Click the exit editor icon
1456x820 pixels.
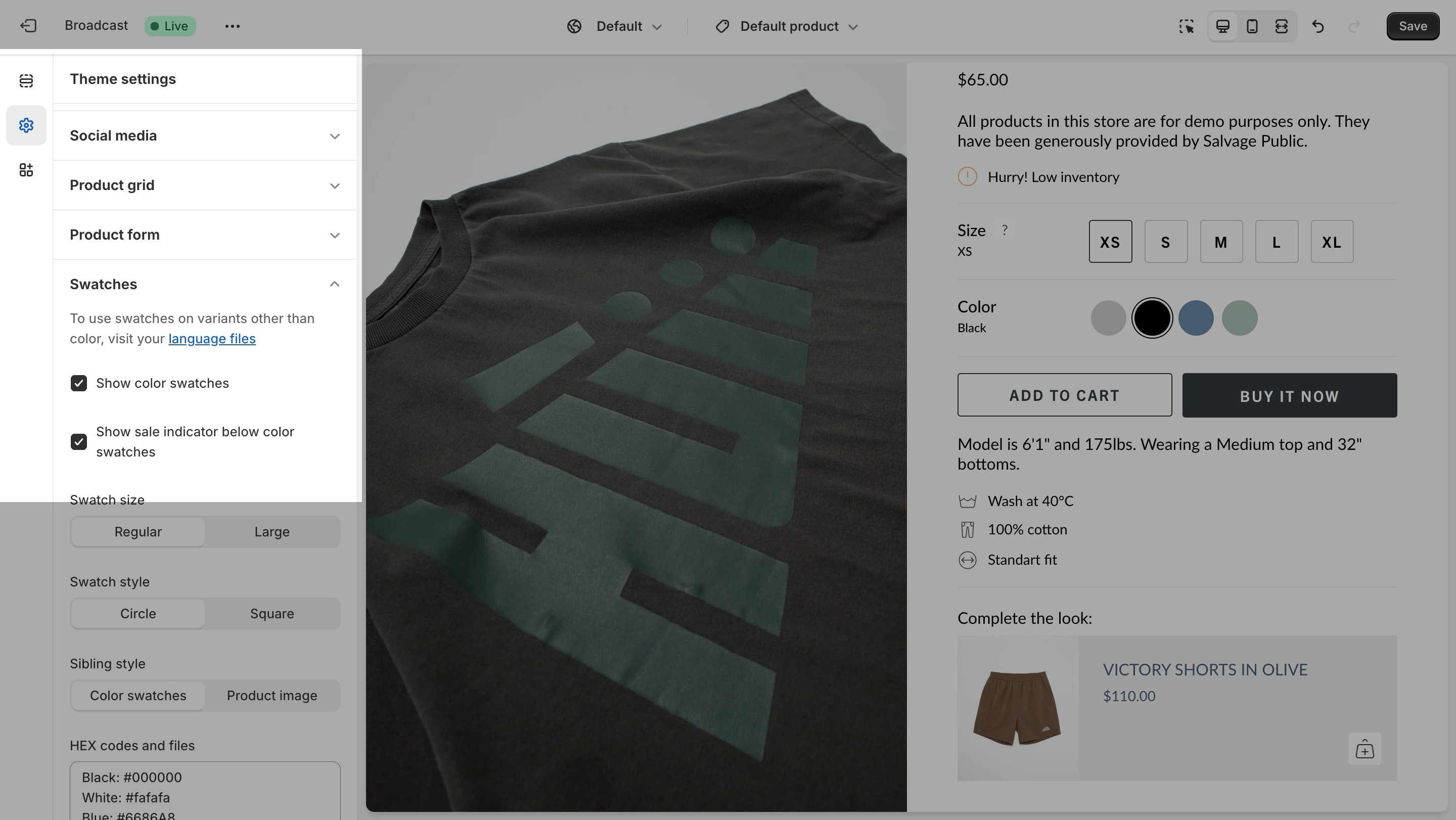[28, 26]
